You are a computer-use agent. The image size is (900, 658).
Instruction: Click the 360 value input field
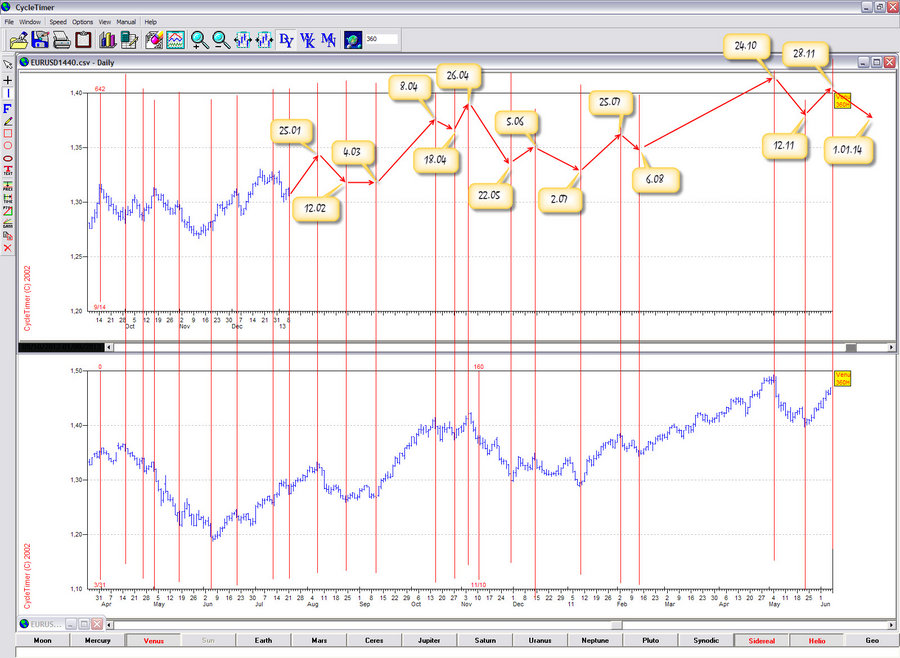coord(382,40)
